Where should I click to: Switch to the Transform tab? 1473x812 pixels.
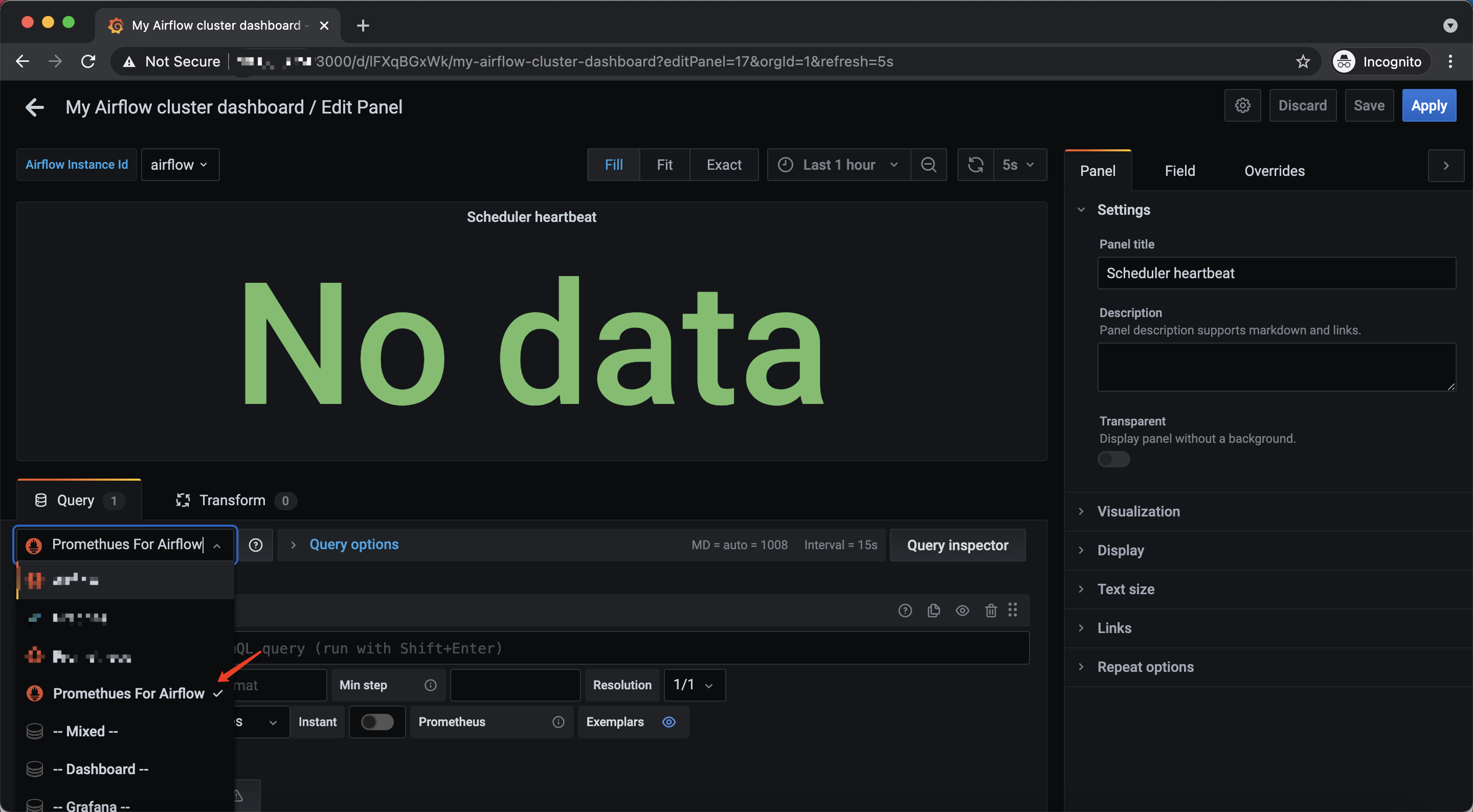click(x=232, y=500)
